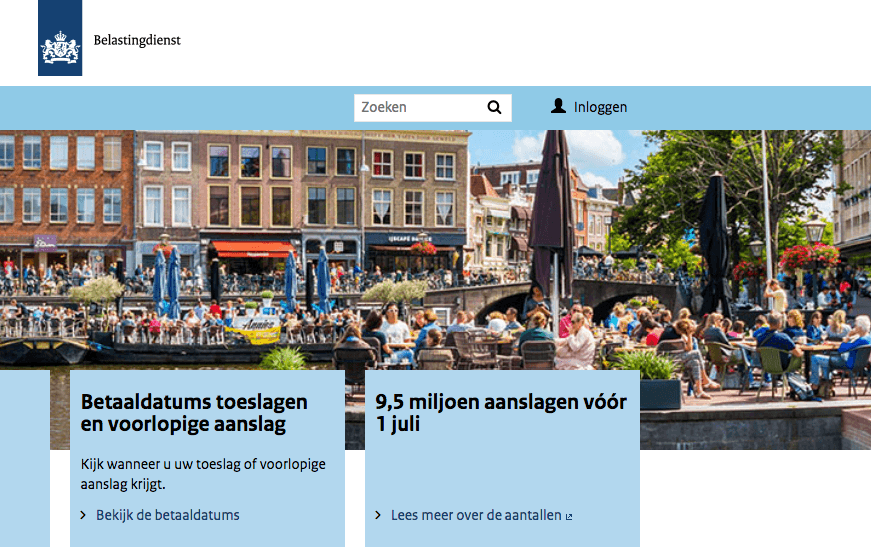The height and width of the screenshot is (559, 871).
Task: Open the Bekijk de betaaldatums link
Action: tap(168, 515)
